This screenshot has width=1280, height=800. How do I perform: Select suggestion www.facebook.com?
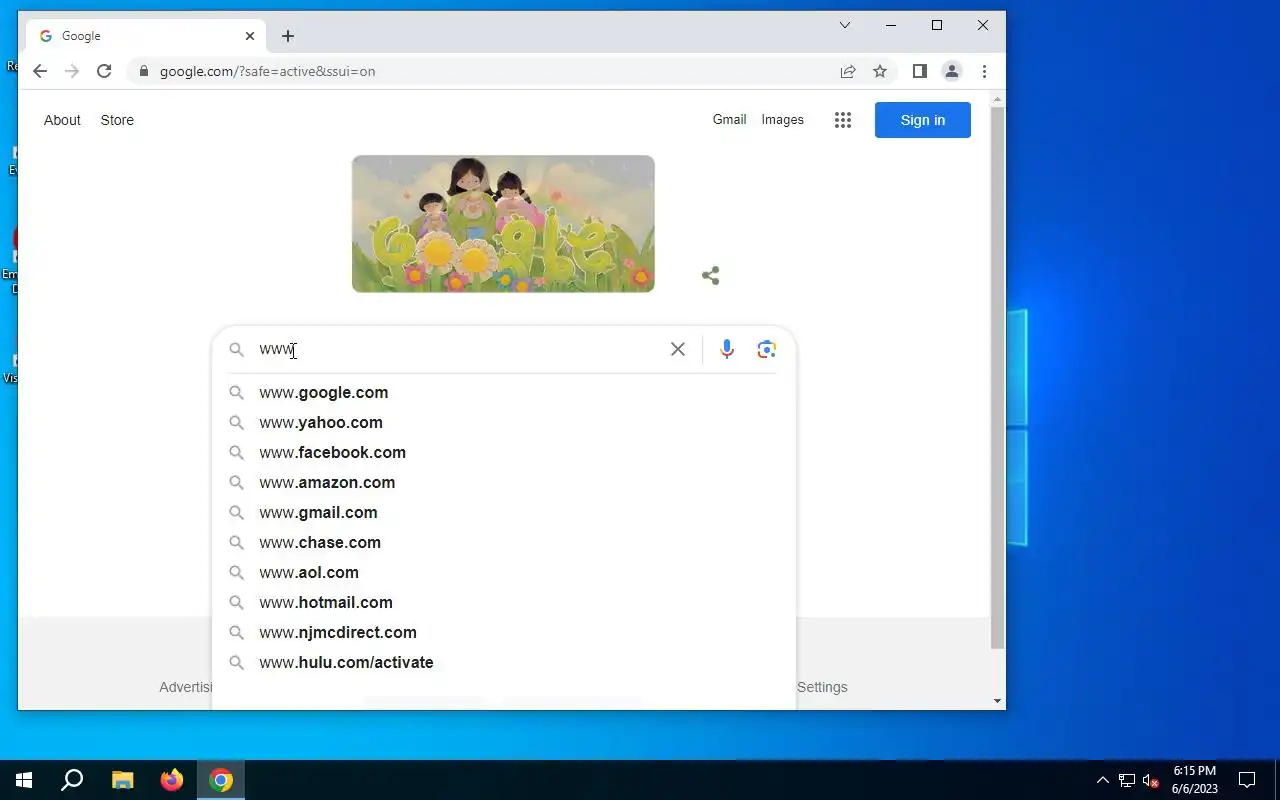[504, 452]
